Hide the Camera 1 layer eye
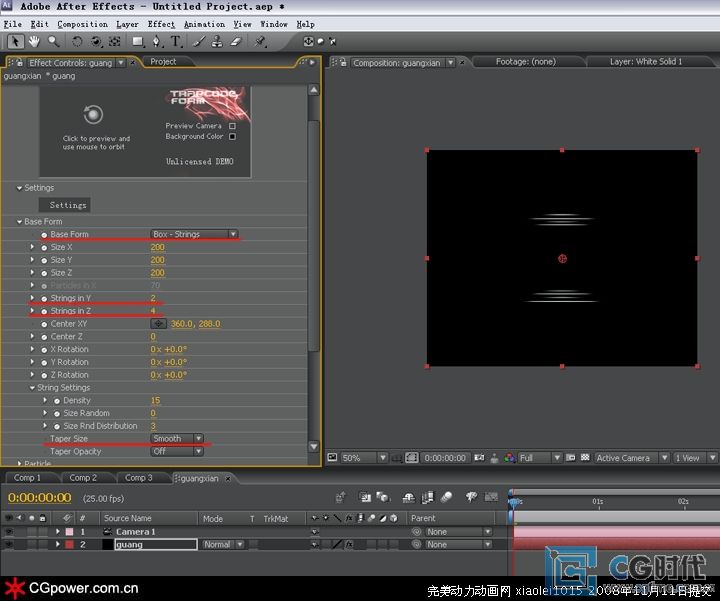 tap(8, 532)
